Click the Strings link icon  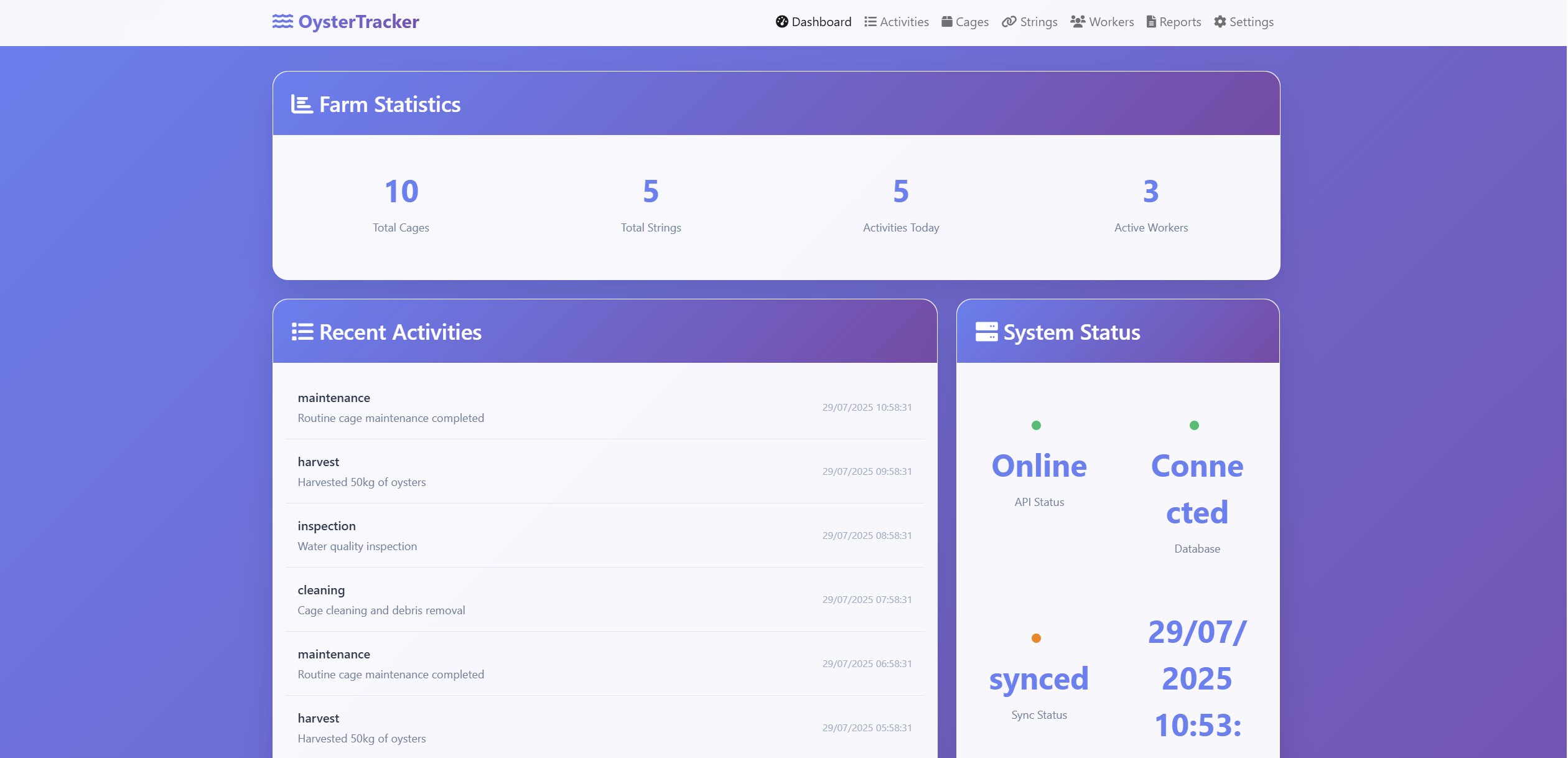1009,22
